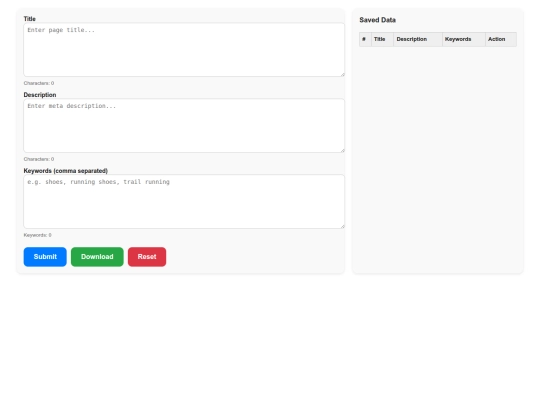This screenshot has height=405, width=540.
Task: Focus the Description text area
Action: 184,126
